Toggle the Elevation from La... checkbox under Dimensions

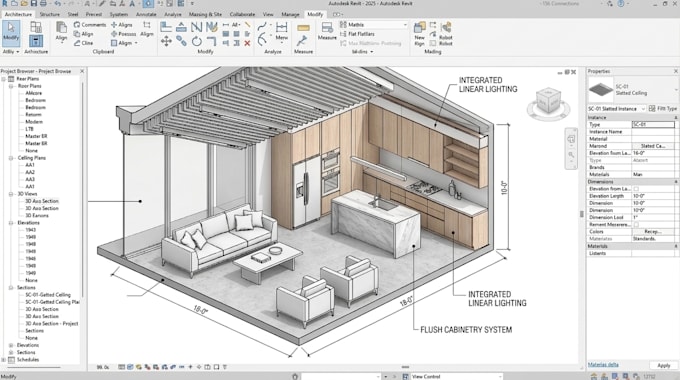point(636,189)
